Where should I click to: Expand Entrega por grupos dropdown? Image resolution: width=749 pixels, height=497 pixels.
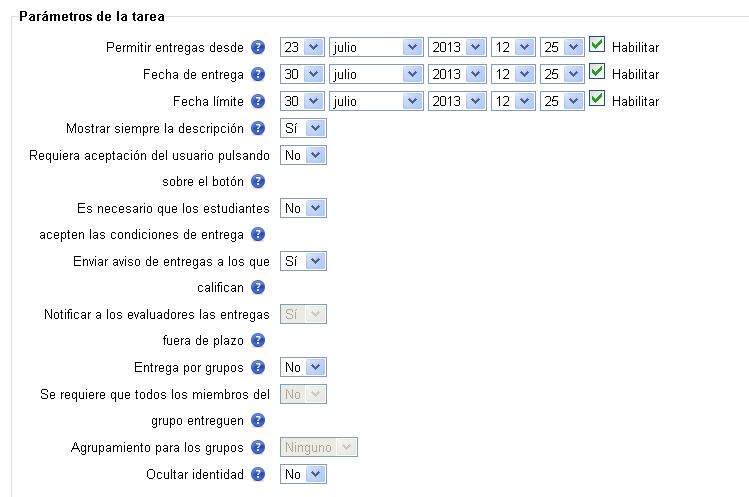tap(303, 367)
